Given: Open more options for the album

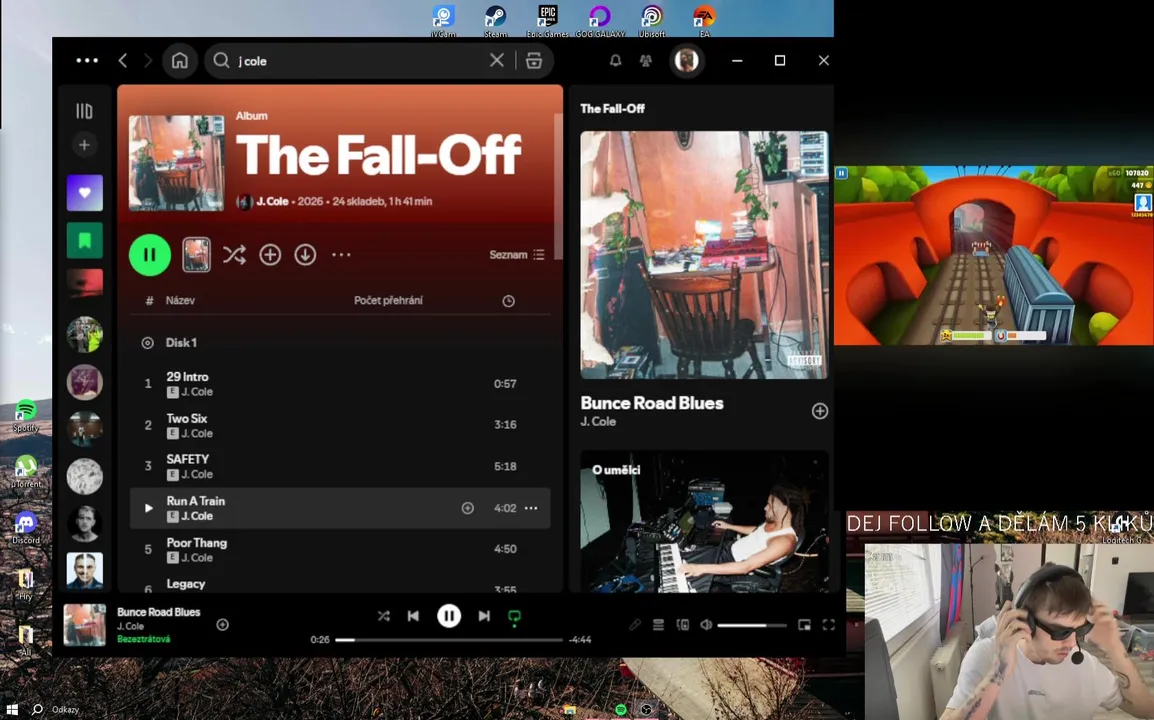Looking at the screenshot, I should pyautogui.click(x=341, y=255).
